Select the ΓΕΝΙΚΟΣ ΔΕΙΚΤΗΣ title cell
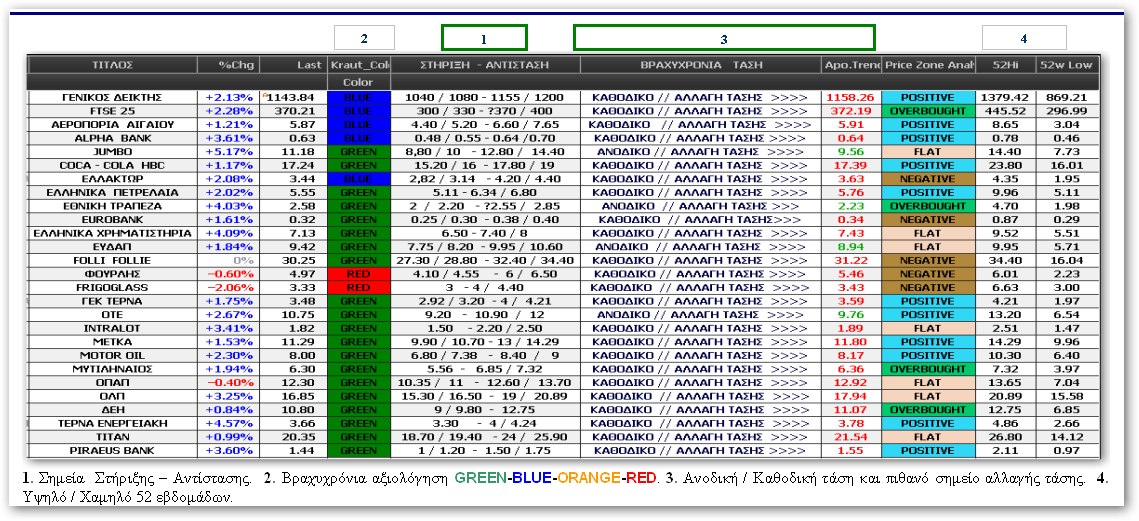 click(113, 97)
